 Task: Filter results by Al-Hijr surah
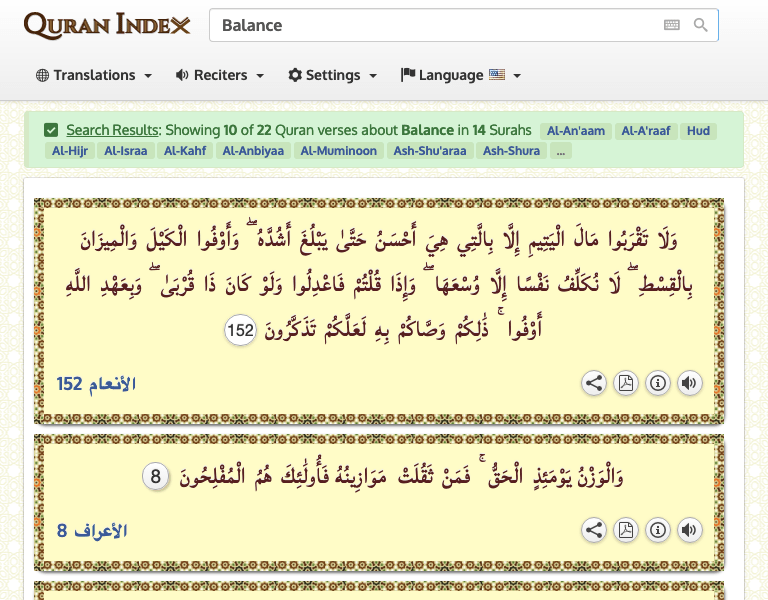(x=70, y=151)
